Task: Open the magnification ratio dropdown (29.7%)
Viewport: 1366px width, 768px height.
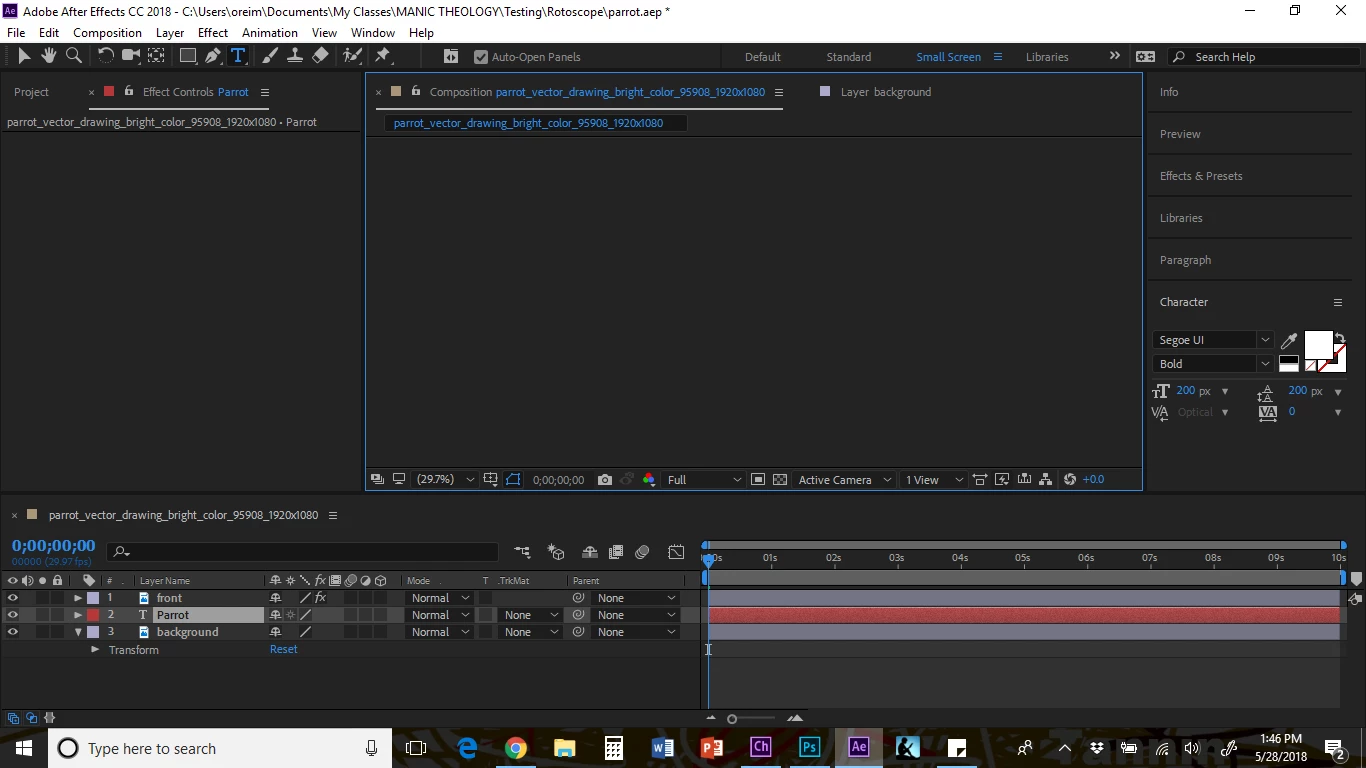Action: 444,480
